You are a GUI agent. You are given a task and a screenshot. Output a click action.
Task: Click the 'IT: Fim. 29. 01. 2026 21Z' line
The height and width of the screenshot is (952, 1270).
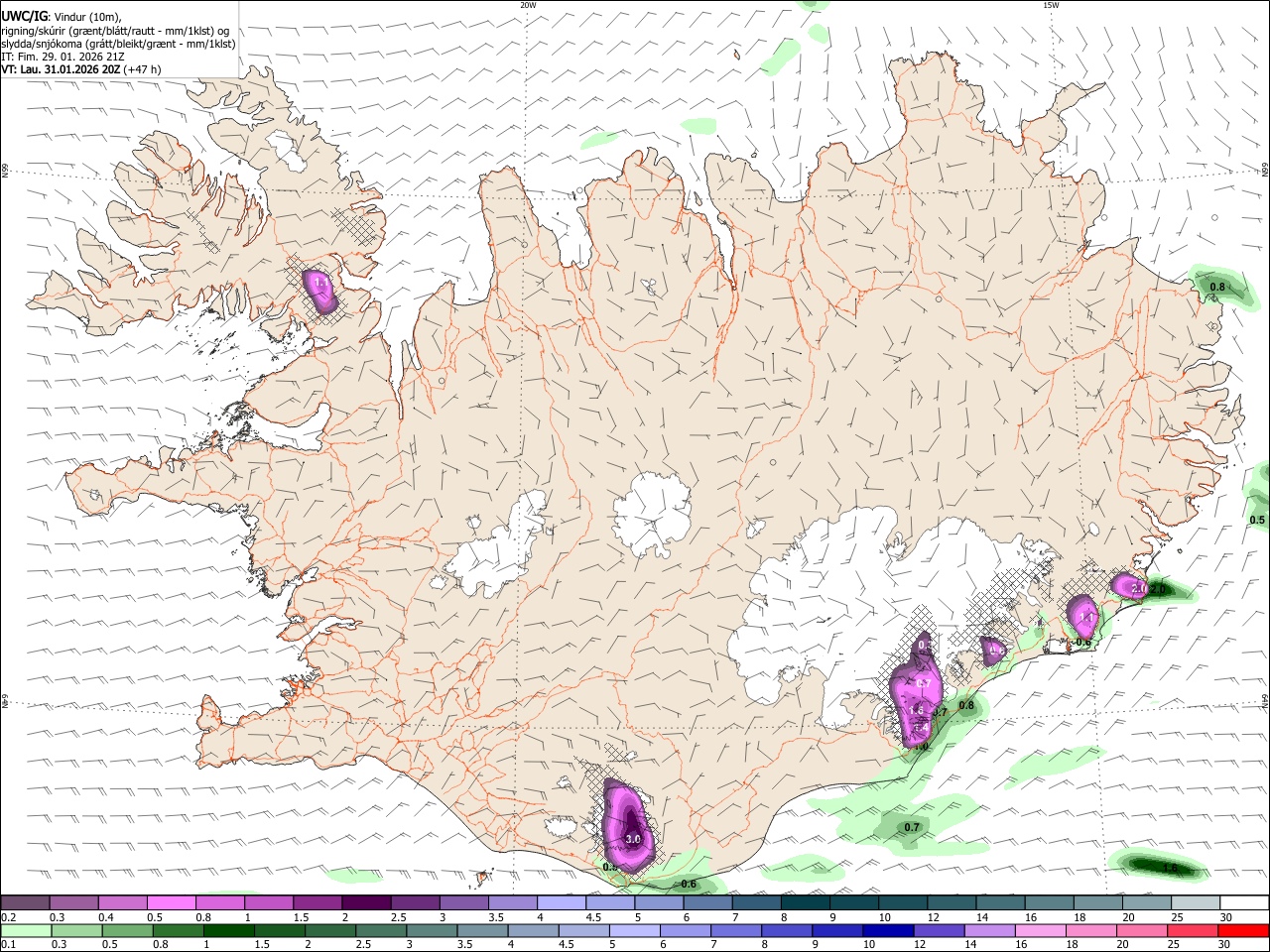point(63,57)
